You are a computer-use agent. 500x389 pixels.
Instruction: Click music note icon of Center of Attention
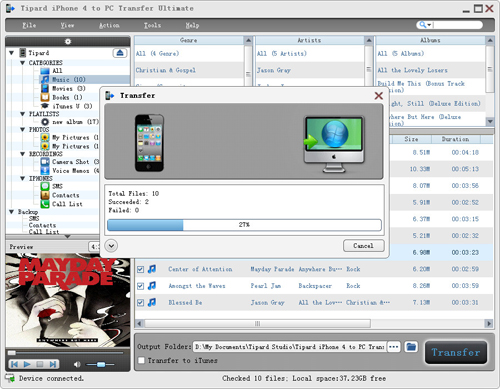[152, 269]
